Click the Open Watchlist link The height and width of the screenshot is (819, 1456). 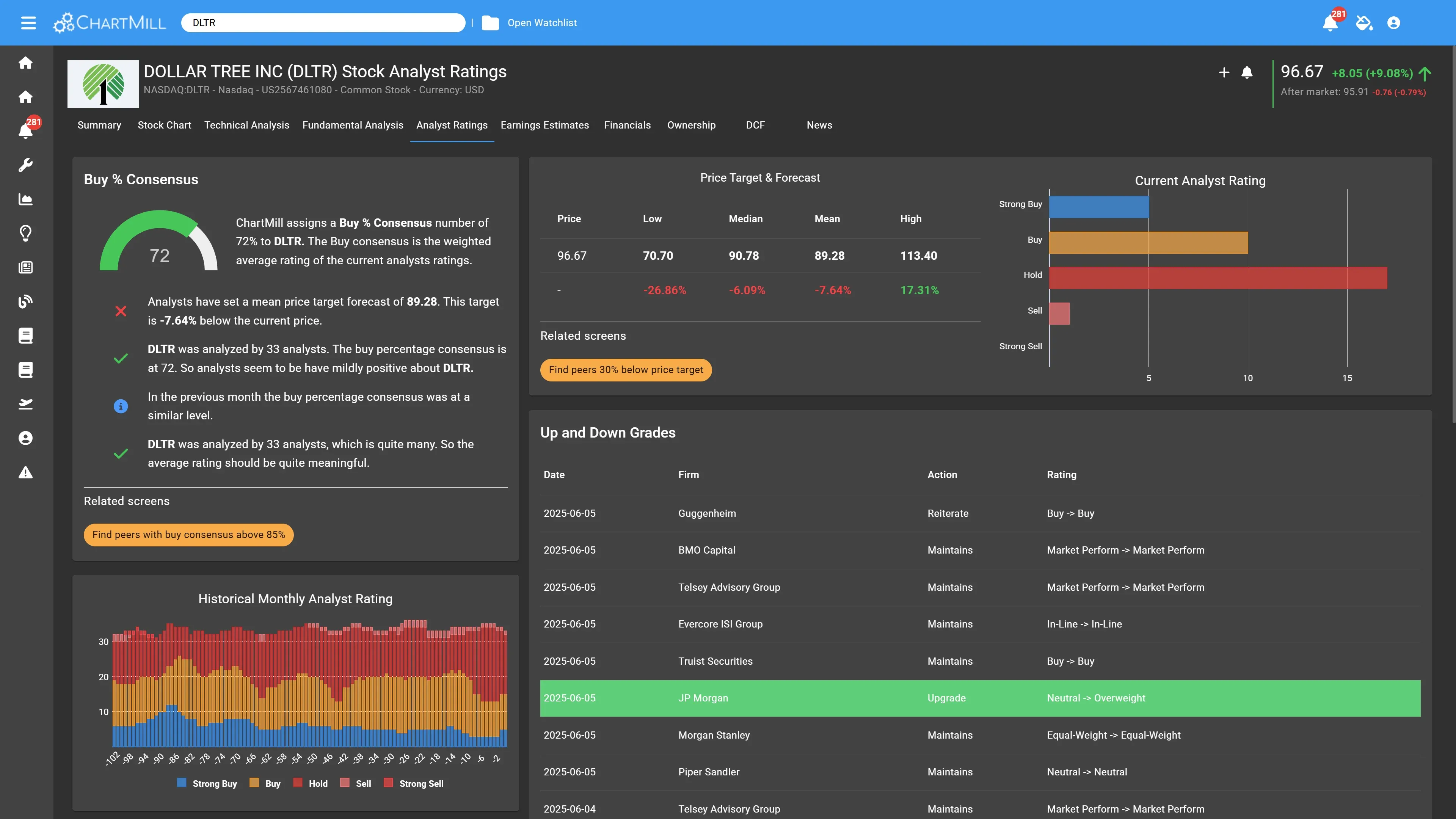(542, 23)
